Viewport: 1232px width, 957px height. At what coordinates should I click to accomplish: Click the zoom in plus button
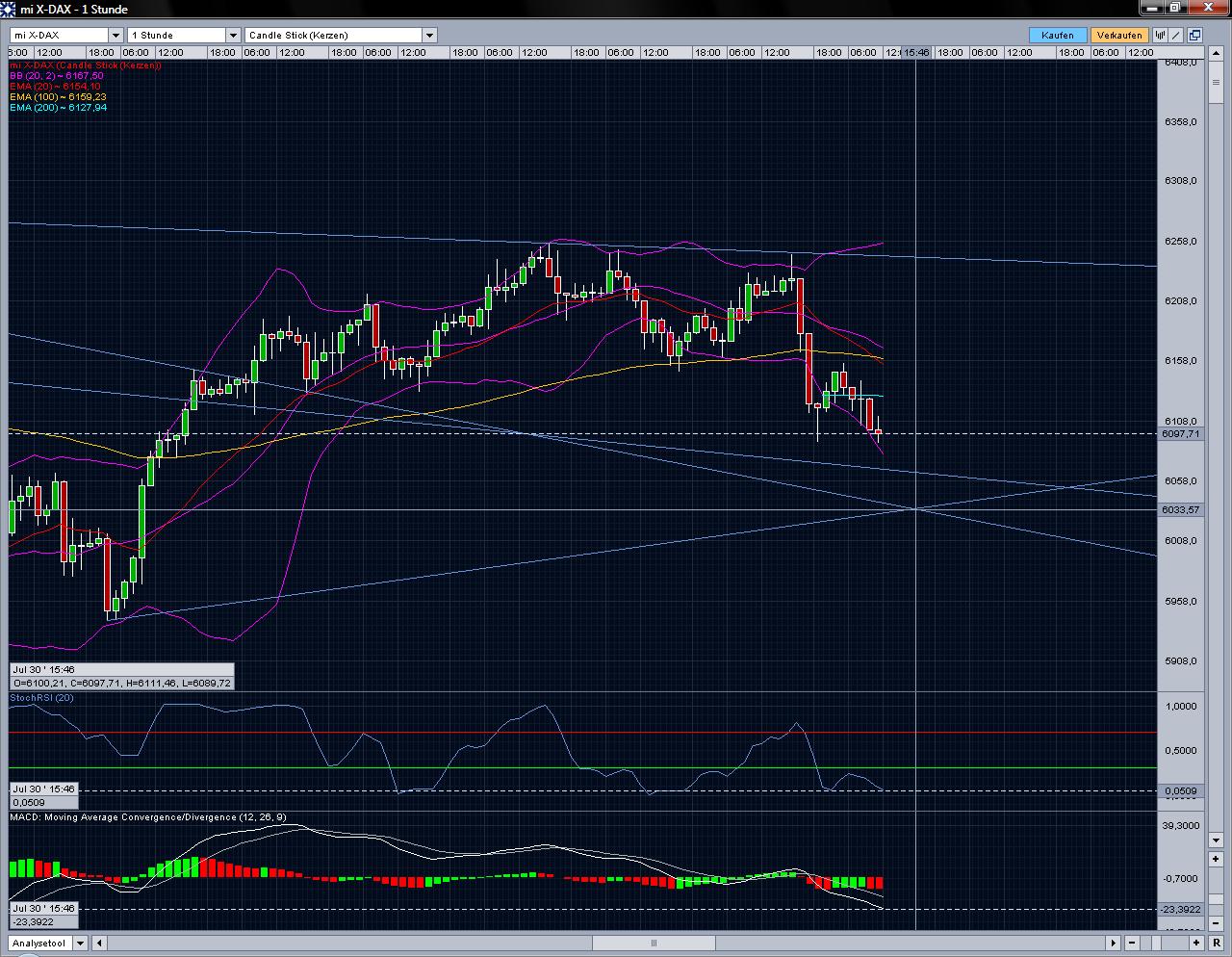[1196, 944]
